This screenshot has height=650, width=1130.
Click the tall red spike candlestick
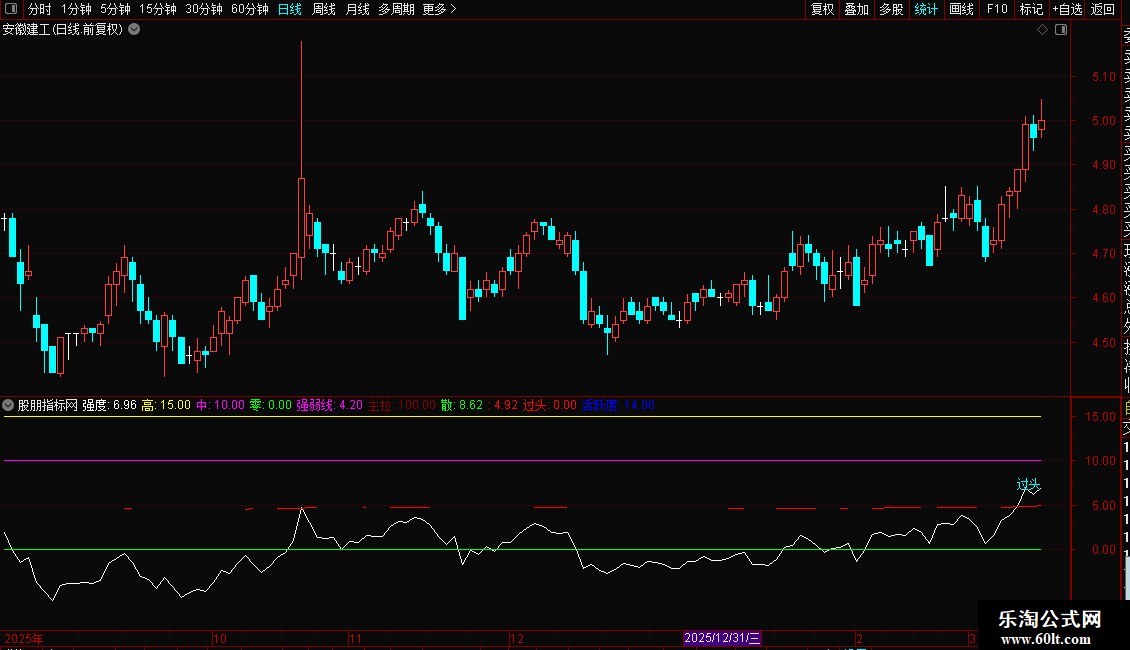[301, 161]
